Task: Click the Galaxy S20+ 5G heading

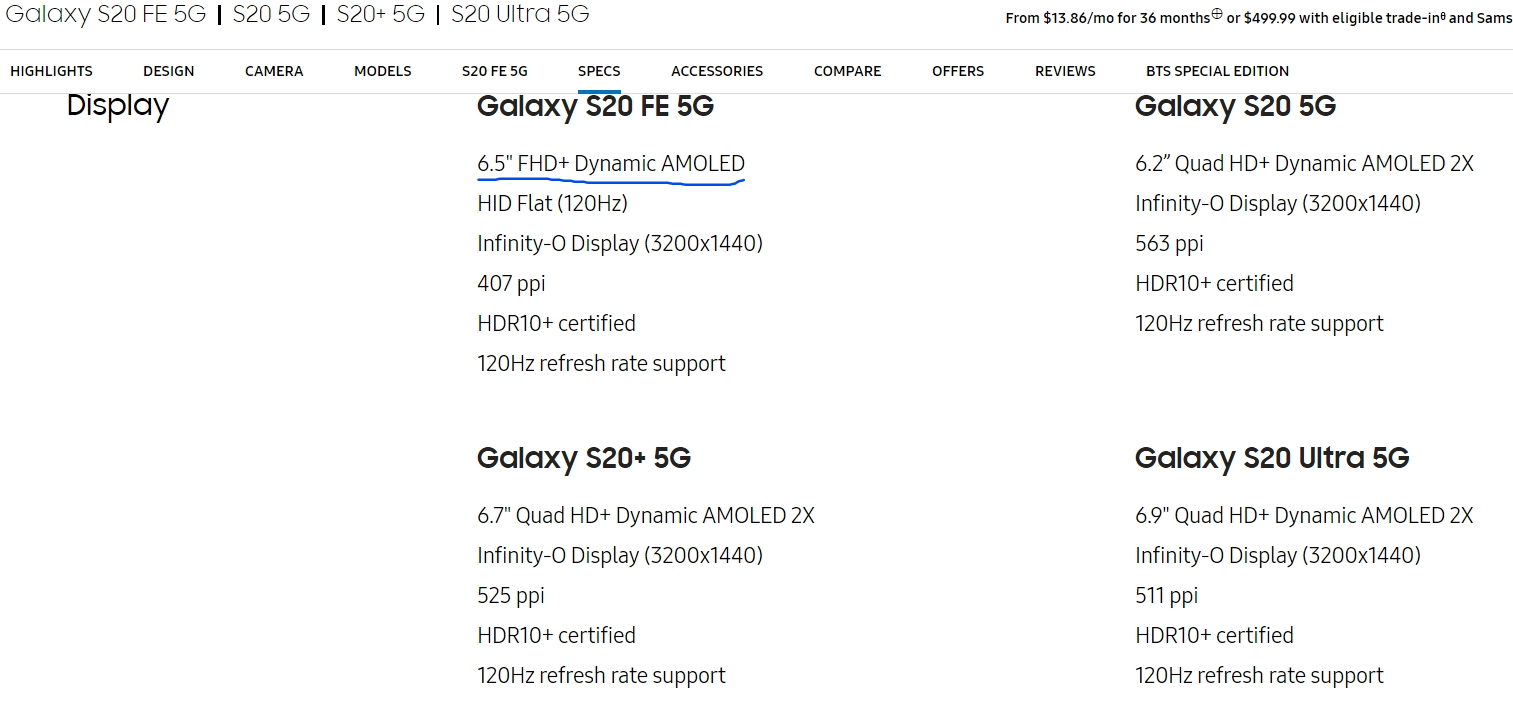Action: tap(584, 458)
